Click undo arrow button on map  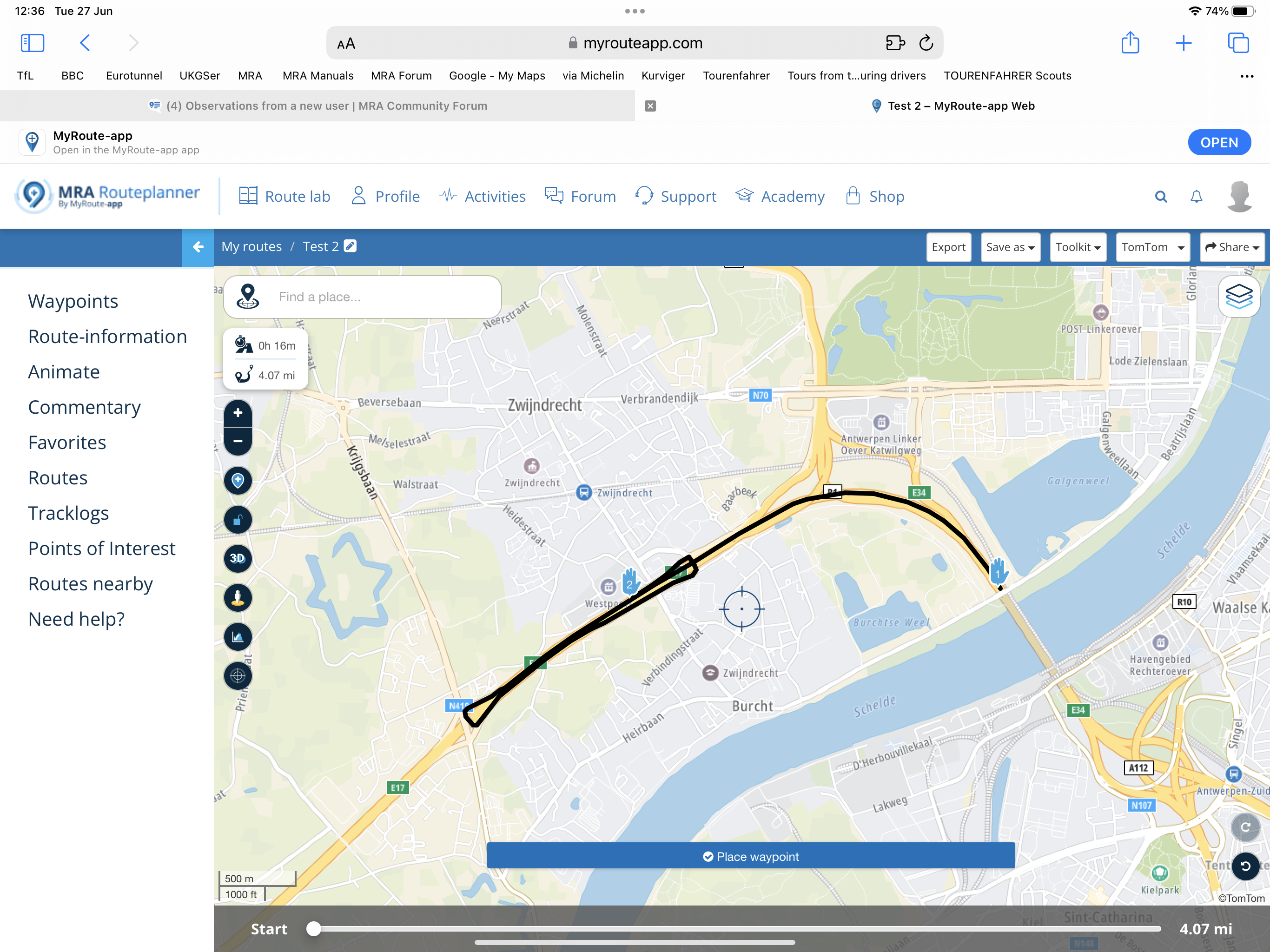(1245, 866)
